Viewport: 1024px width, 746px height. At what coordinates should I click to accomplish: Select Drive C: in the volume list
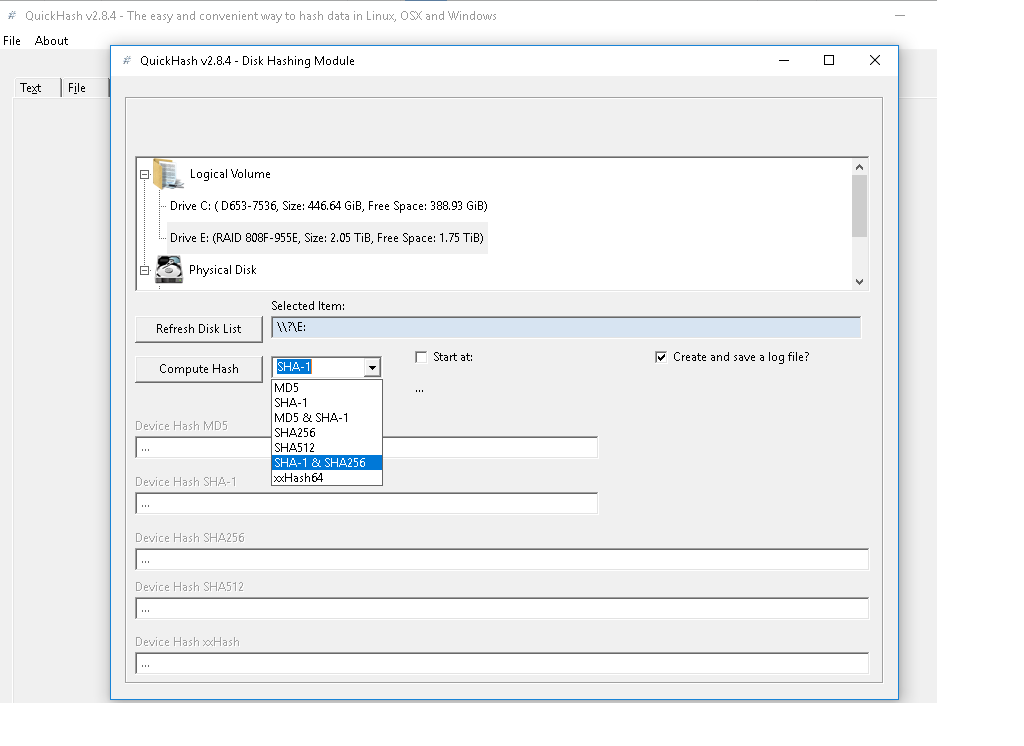(x=328, y=206)
